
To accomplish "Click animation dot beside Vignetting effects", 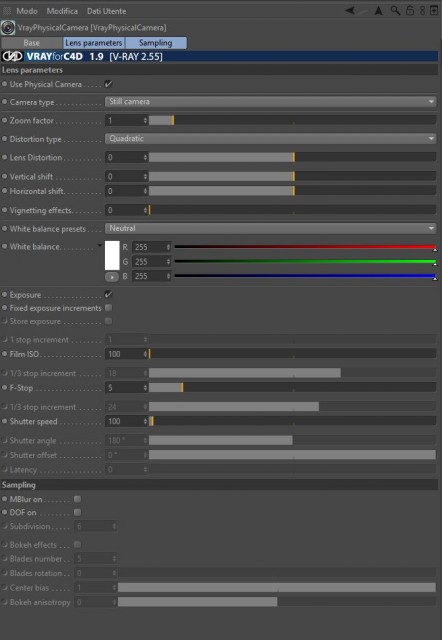I will tap(5, 210).
